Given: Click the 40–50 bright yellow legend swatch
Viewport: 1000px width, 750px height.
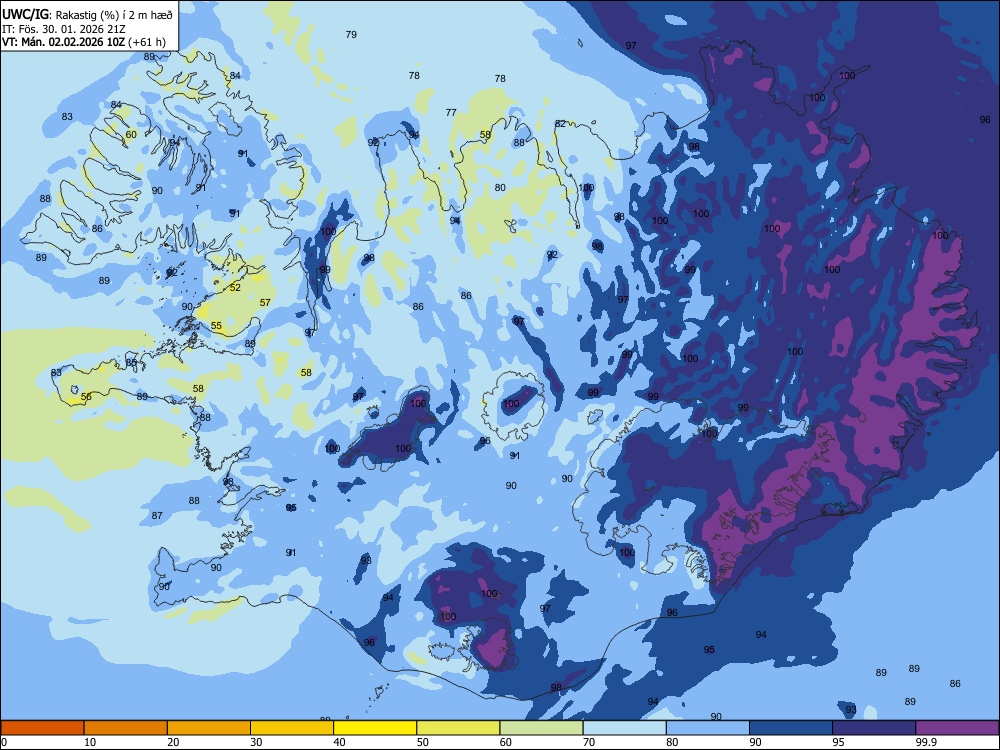Looking at the screenshot, I should click(375, 728).
